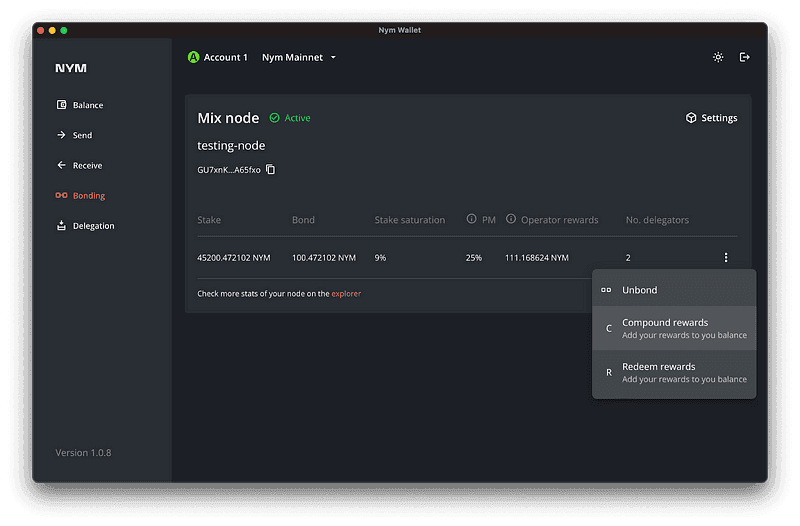Go to the Send page
Image resolution: width=800 pixels, height=526 pixels.
pyautogui.click(x=82, y=135)
